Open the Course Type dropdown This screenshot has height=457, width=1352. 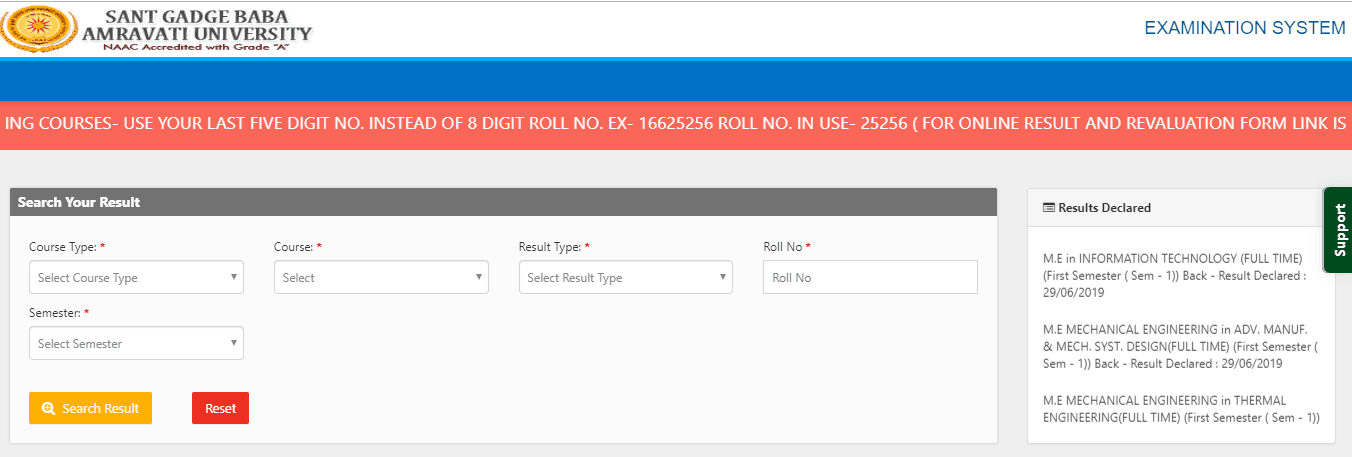coord(136,278)
